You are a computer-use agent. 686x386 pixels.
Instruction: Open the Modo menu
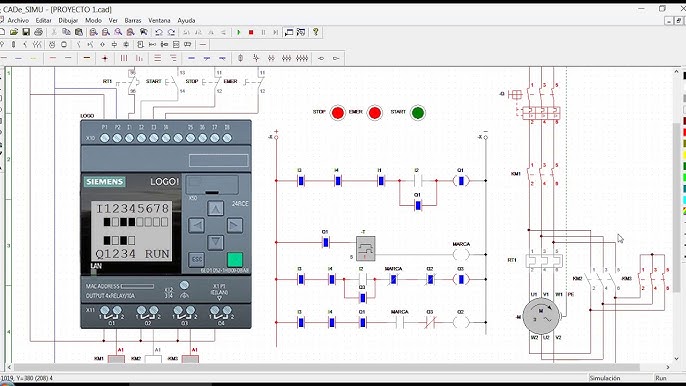(x=93, y=21)
